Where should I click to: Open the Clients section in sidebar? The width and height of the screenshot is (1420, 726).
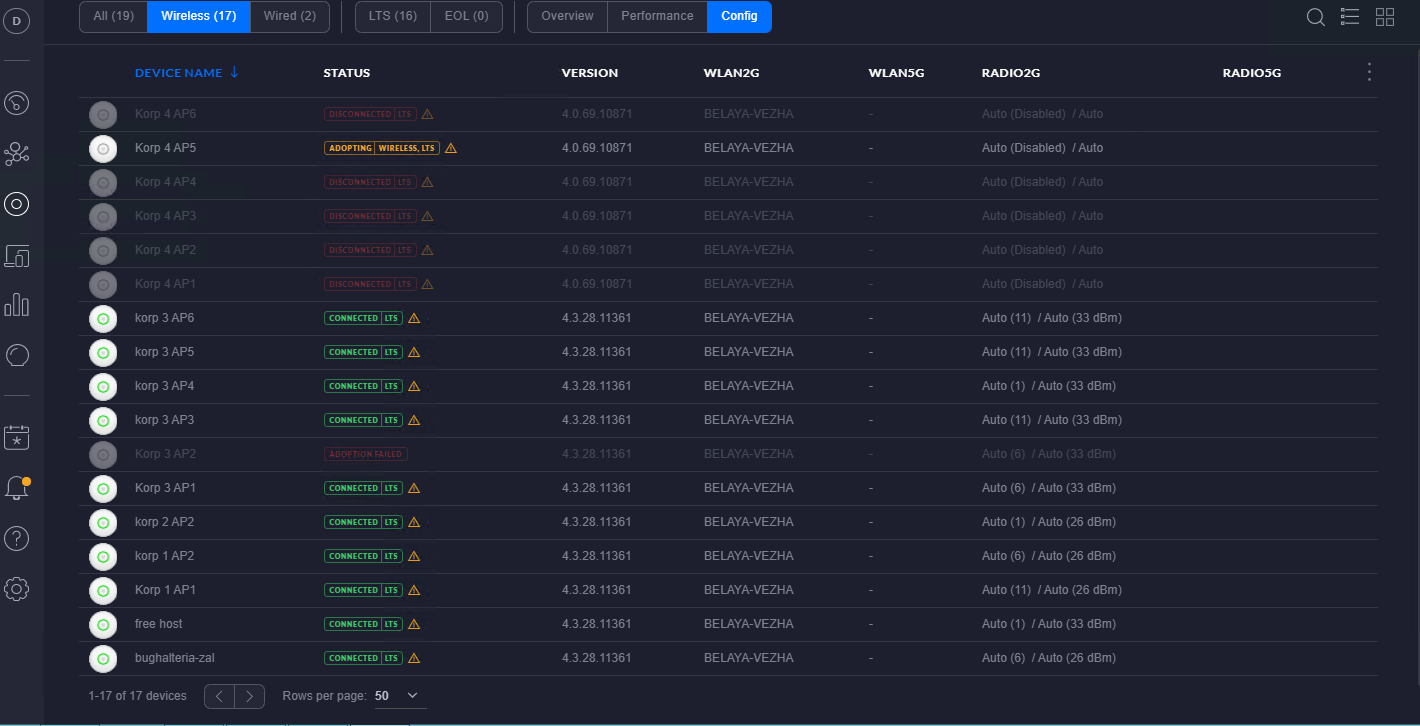point(17,256)
